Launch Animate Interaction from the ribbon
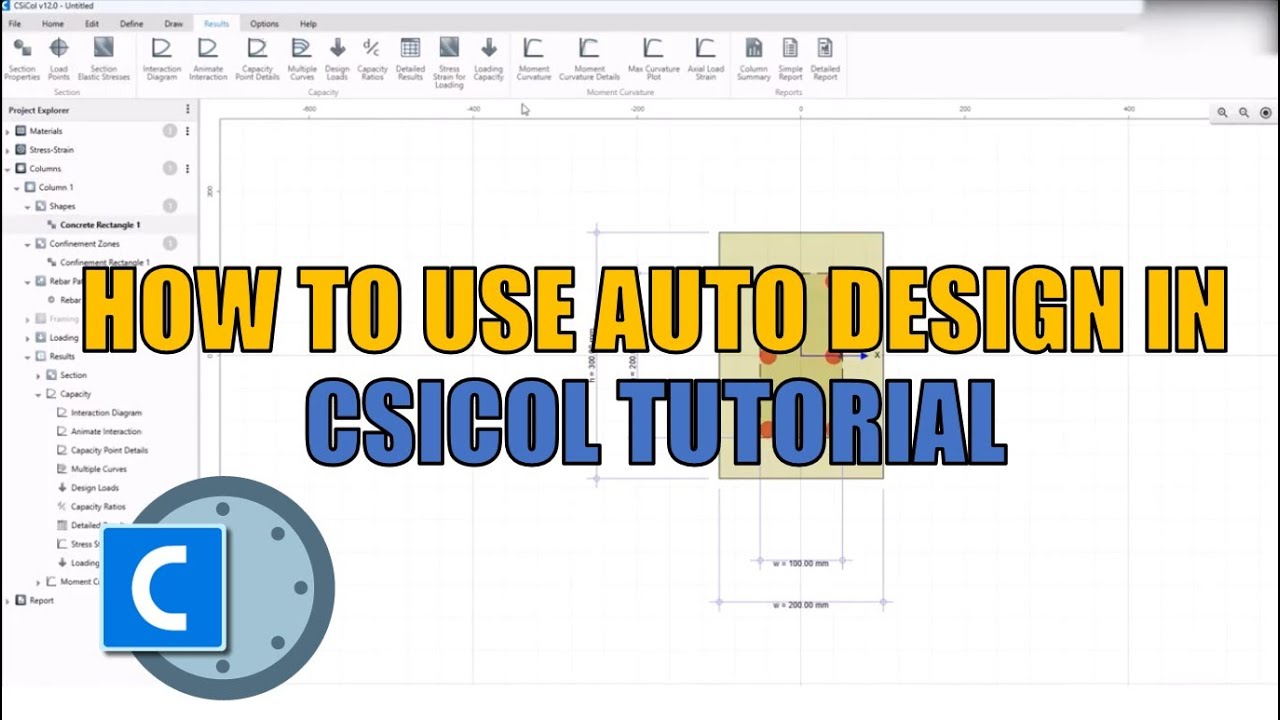 coord(208,59)
